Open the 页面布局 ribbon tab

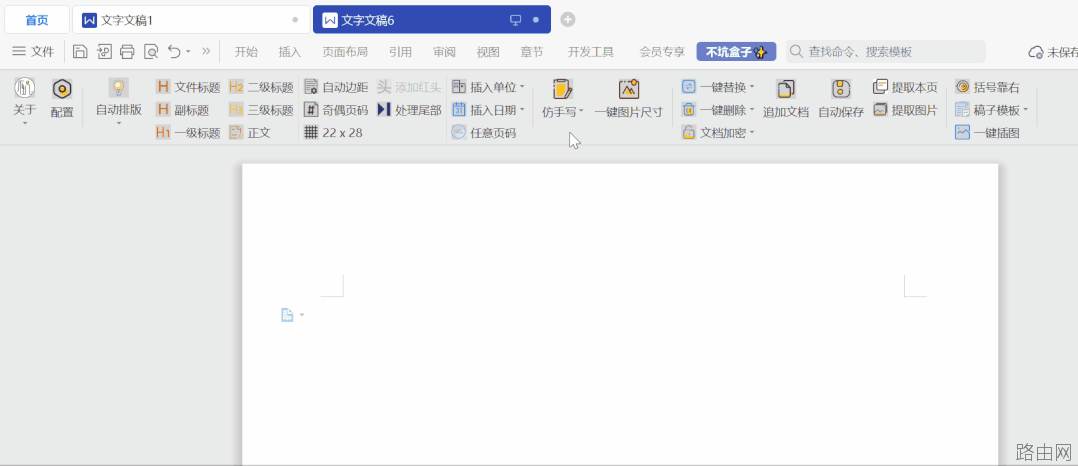344,52
